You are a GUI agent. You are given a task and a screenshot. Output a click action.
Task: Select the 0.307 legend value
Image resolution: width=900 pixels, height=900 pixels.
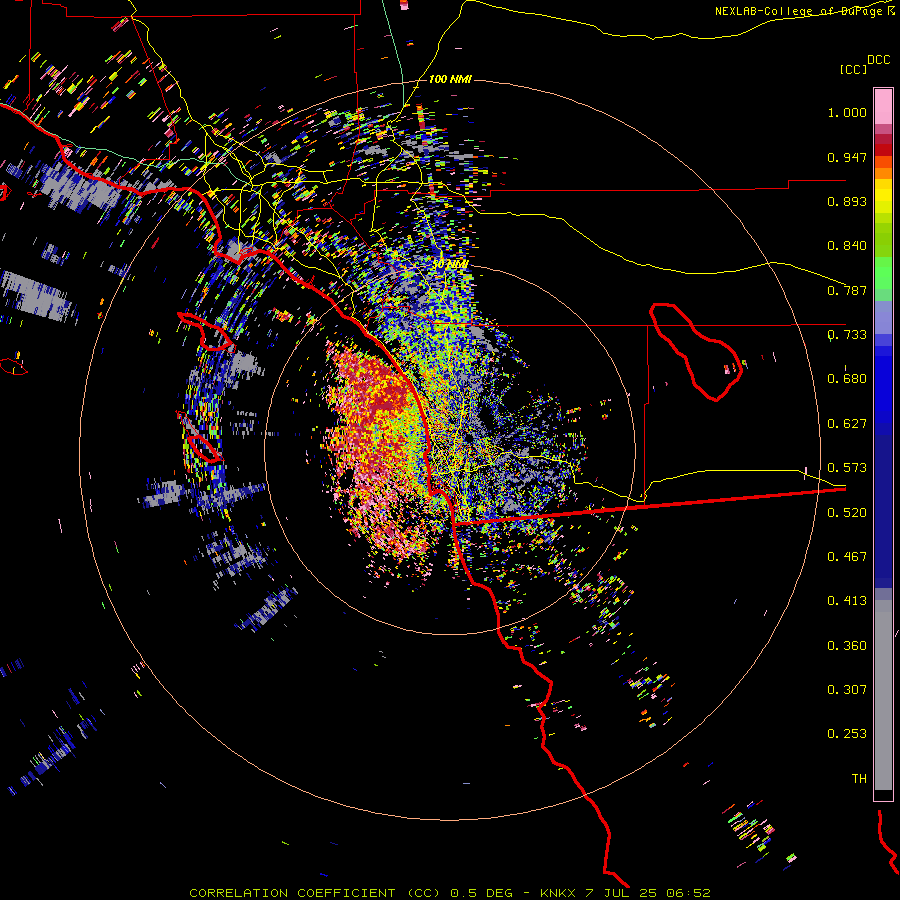847,690
